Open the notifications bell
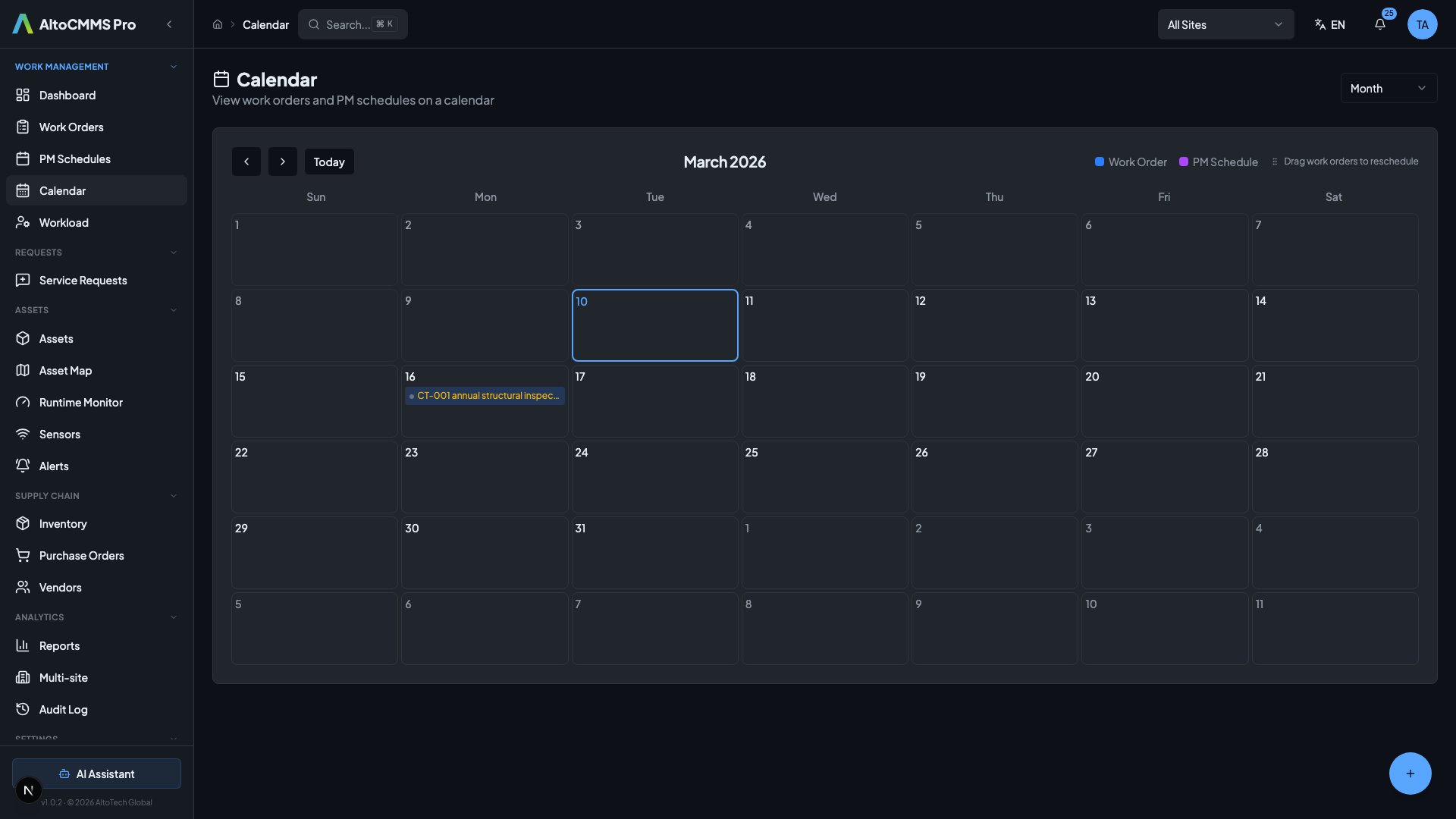Screen dimensions: 1456x819 coord(1379,24)
